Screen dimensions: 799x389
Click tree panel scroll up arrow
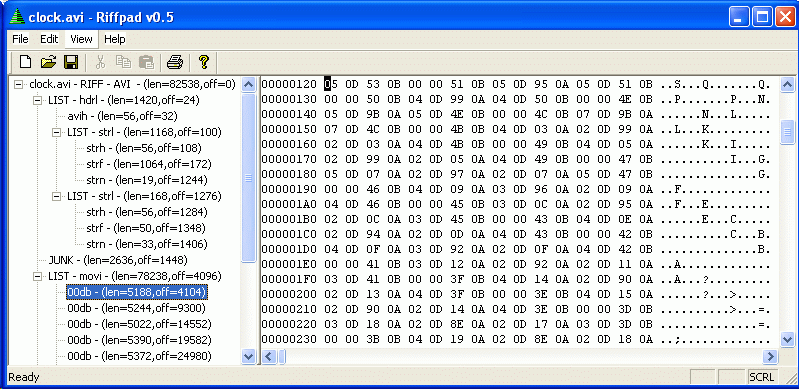coord(249,85)
